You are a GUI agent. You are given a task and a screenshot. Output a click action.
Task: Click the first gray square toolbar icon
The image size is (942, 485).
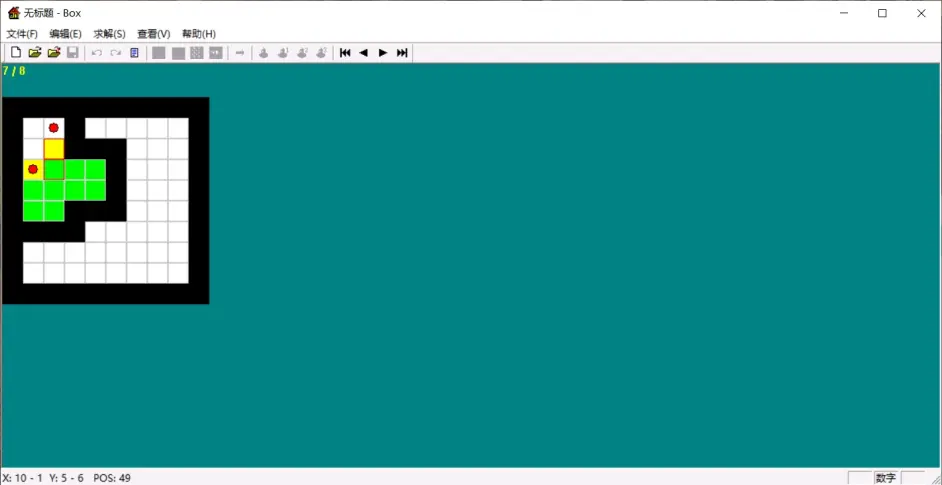pyautogui.click(x=159, y=53)
